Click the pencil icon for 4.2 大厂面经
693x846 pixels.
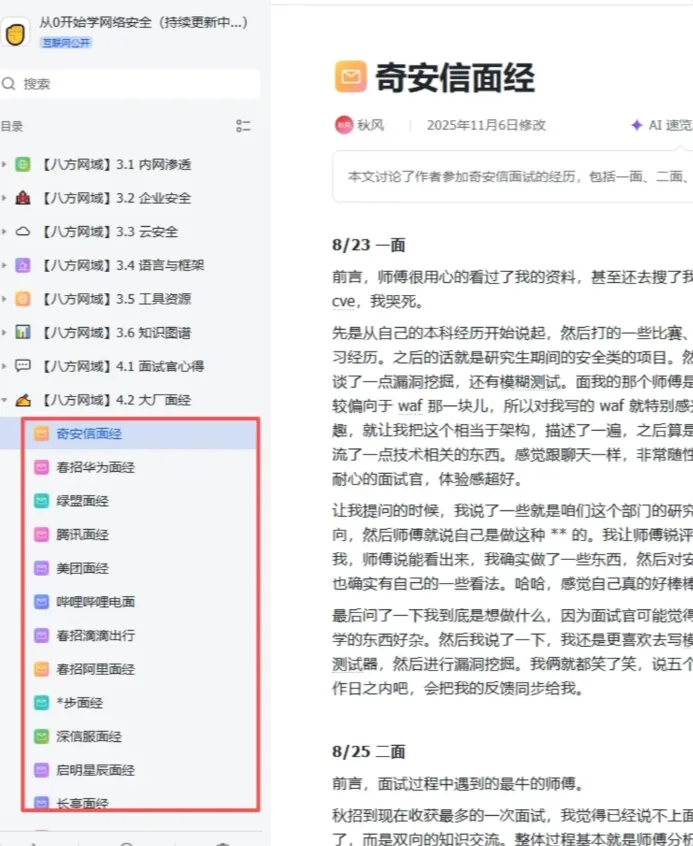tap(23, 400)
